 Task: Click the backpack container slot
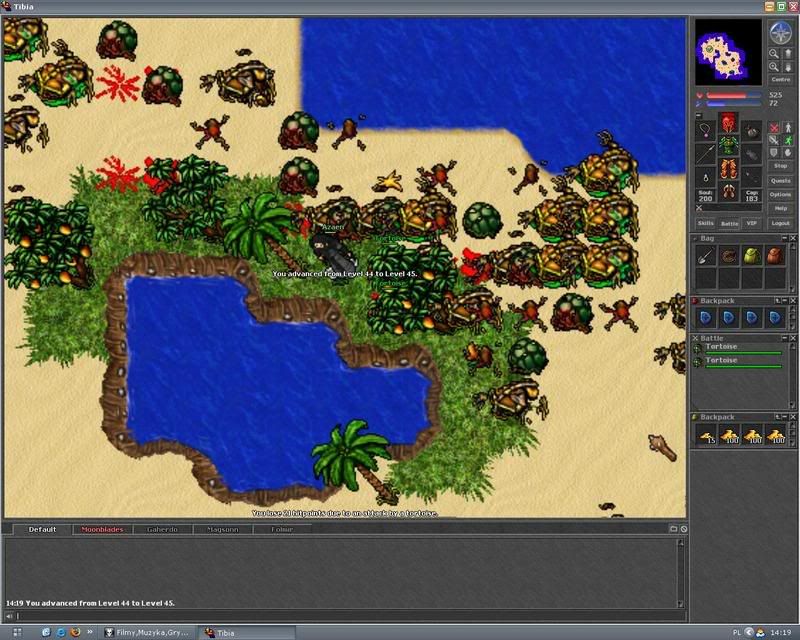(752, 130)
